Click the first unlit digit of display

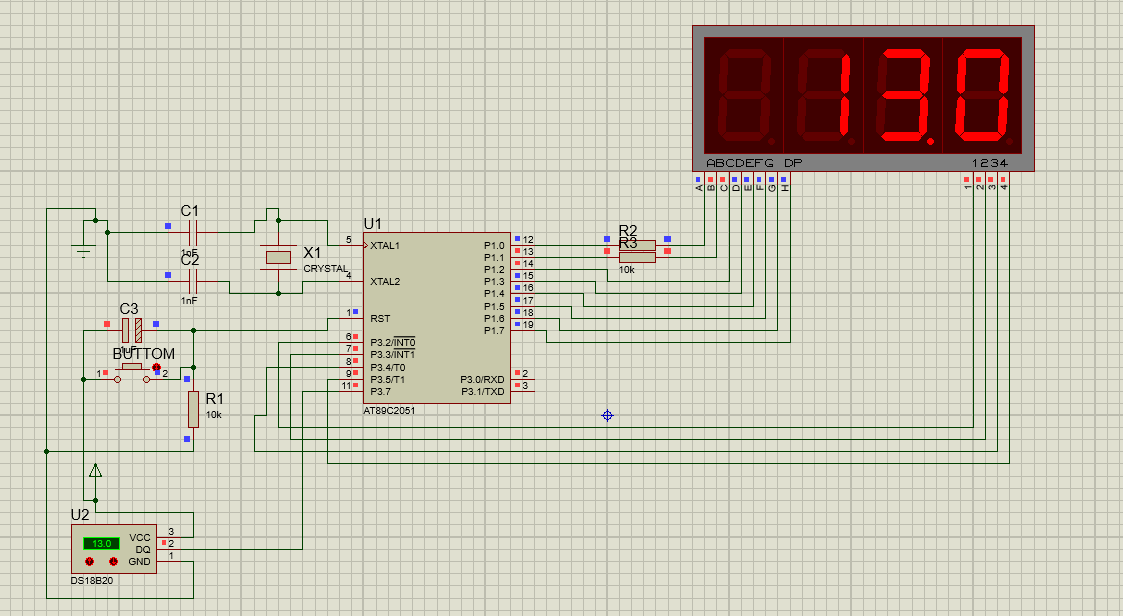pyautogui.click(x=745, y=97)
